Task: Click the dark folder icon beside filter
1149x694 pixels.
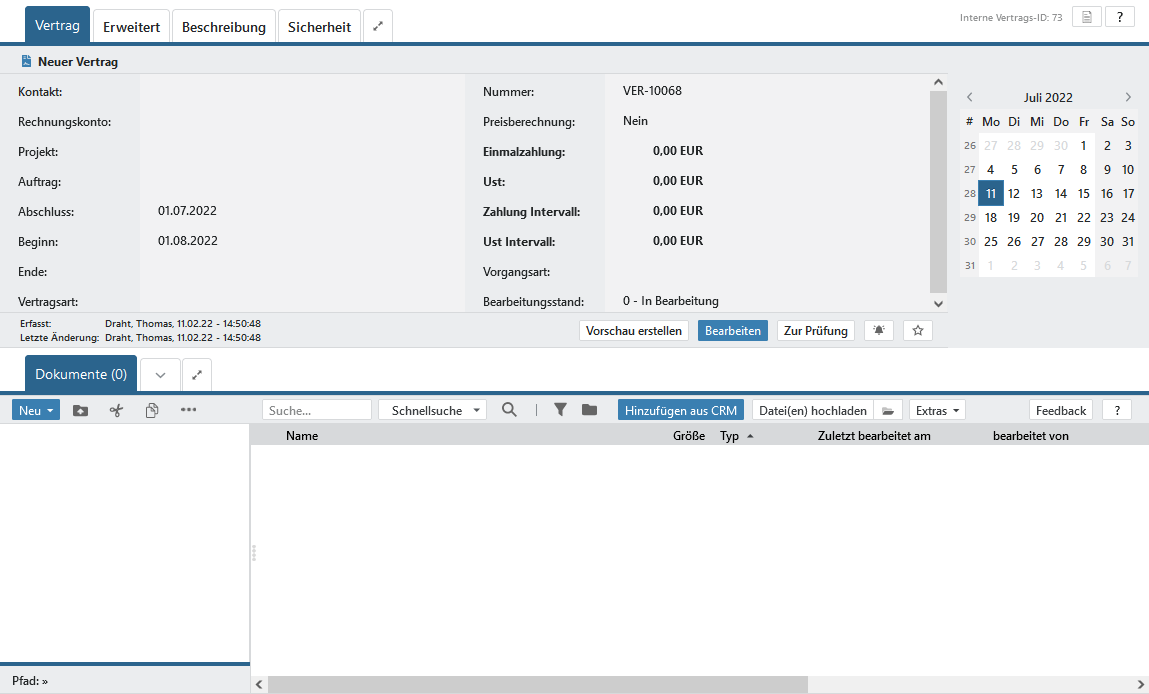Action: point(589,410)
